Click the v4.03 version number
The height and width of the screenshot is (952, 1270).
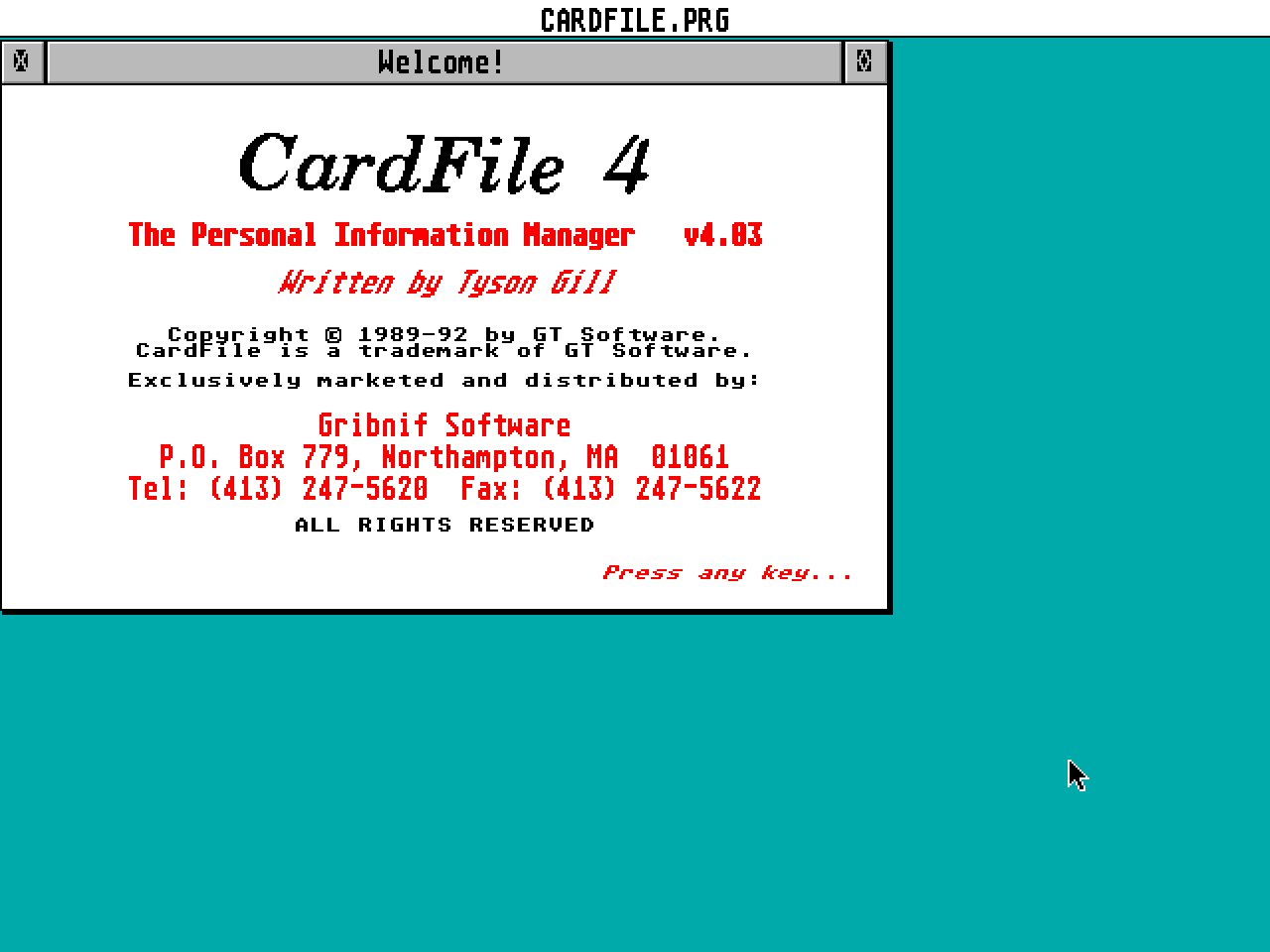tap(723, 235)
